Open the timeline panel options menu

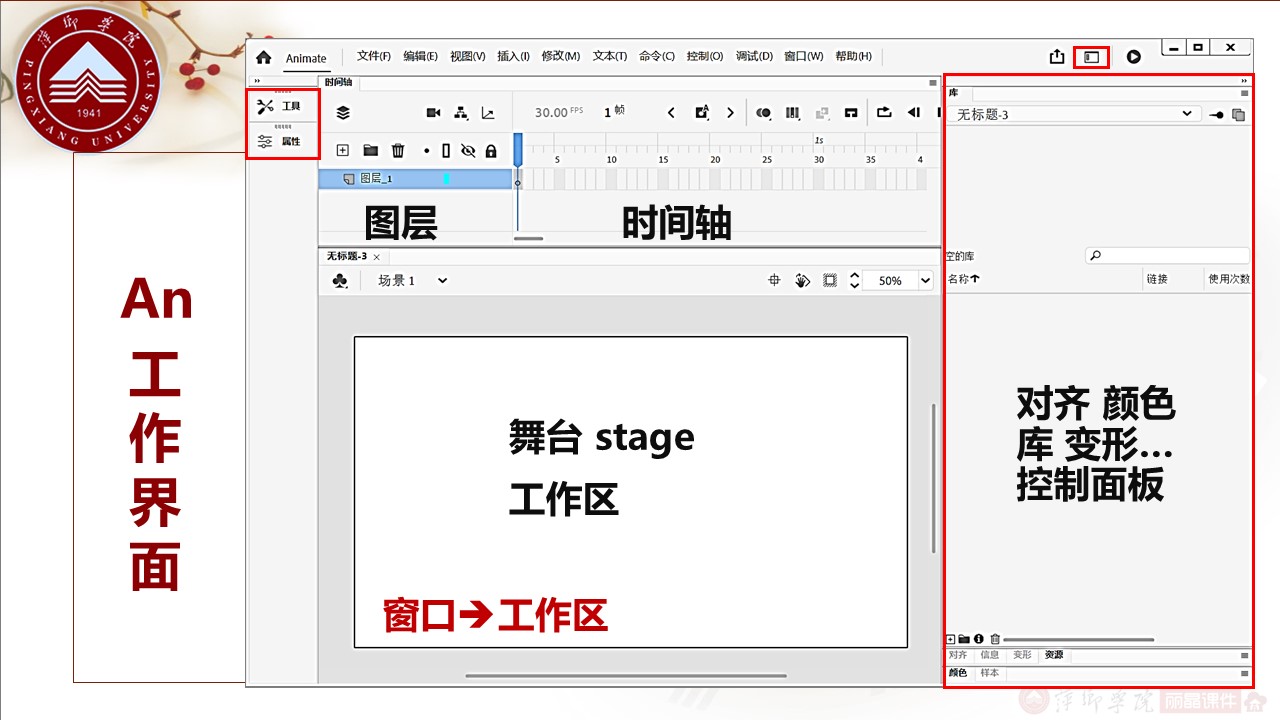click(x=932, y=82)
